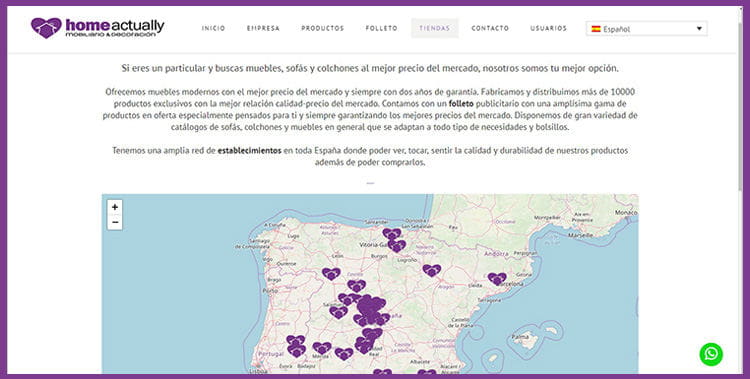Select the store heart near Barcelona
The image size is (750, 379).
point(497,279)
